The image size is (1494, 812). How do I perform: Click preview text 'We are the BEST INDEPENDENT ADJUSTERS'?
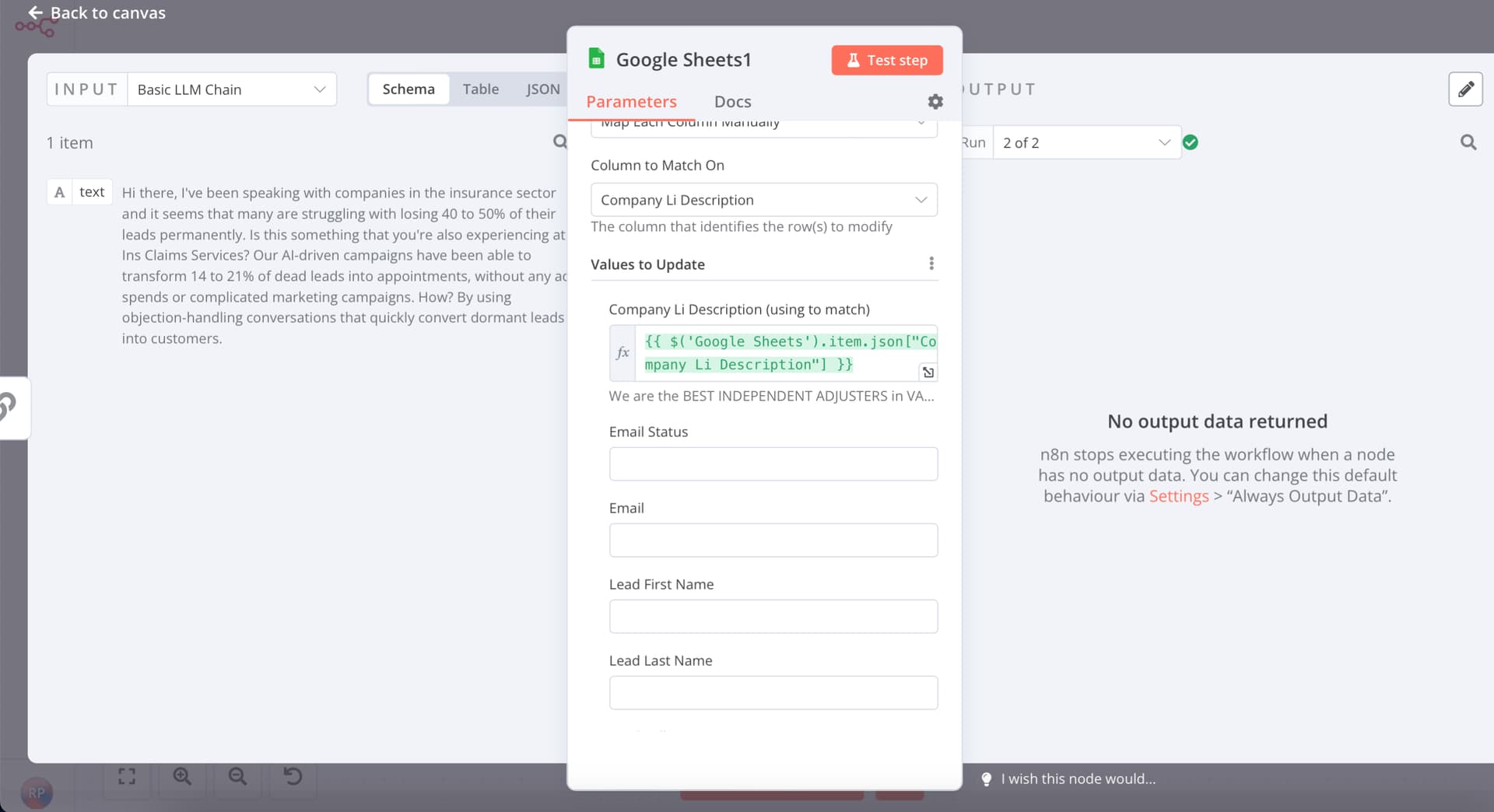coord(771,396)
